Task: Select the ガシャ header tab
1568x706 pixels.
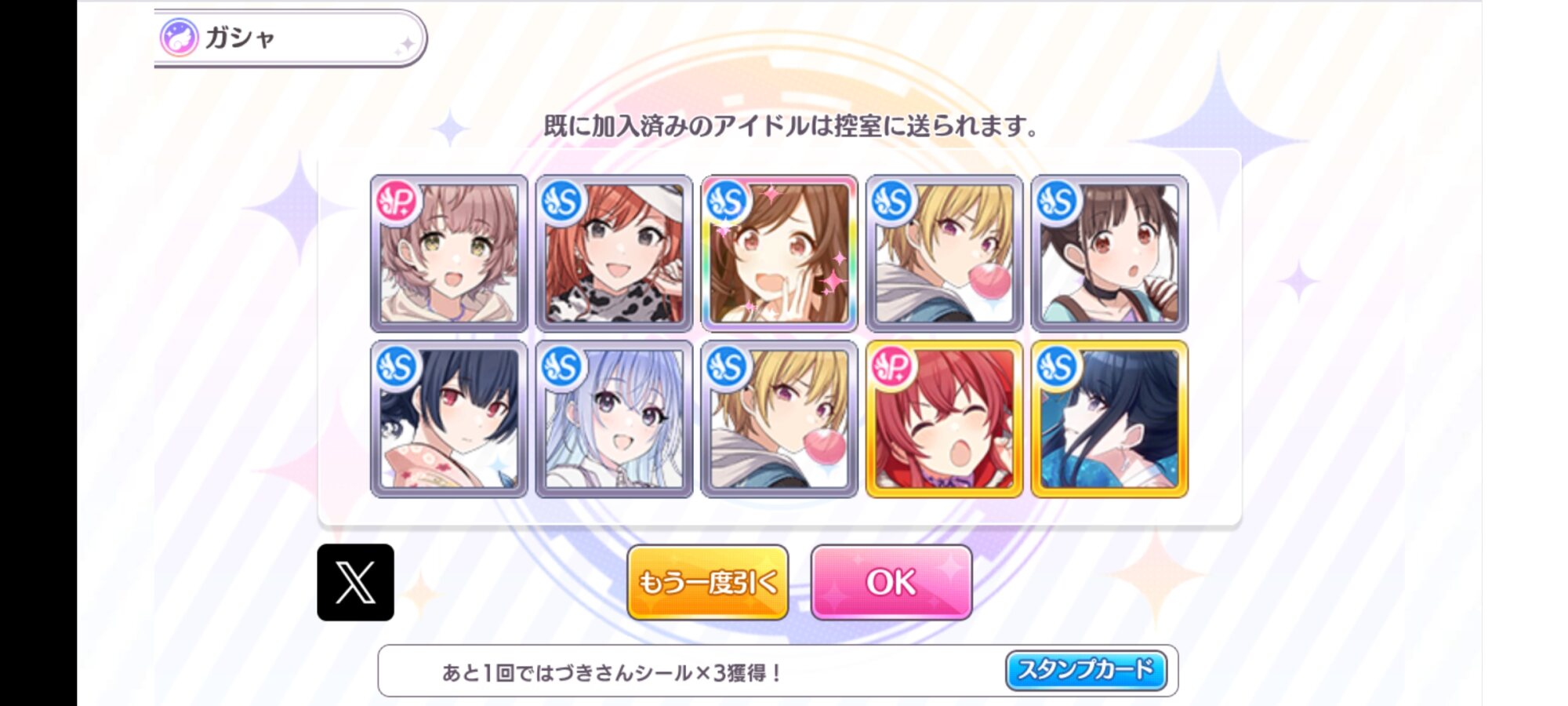Action: [290, 38]
